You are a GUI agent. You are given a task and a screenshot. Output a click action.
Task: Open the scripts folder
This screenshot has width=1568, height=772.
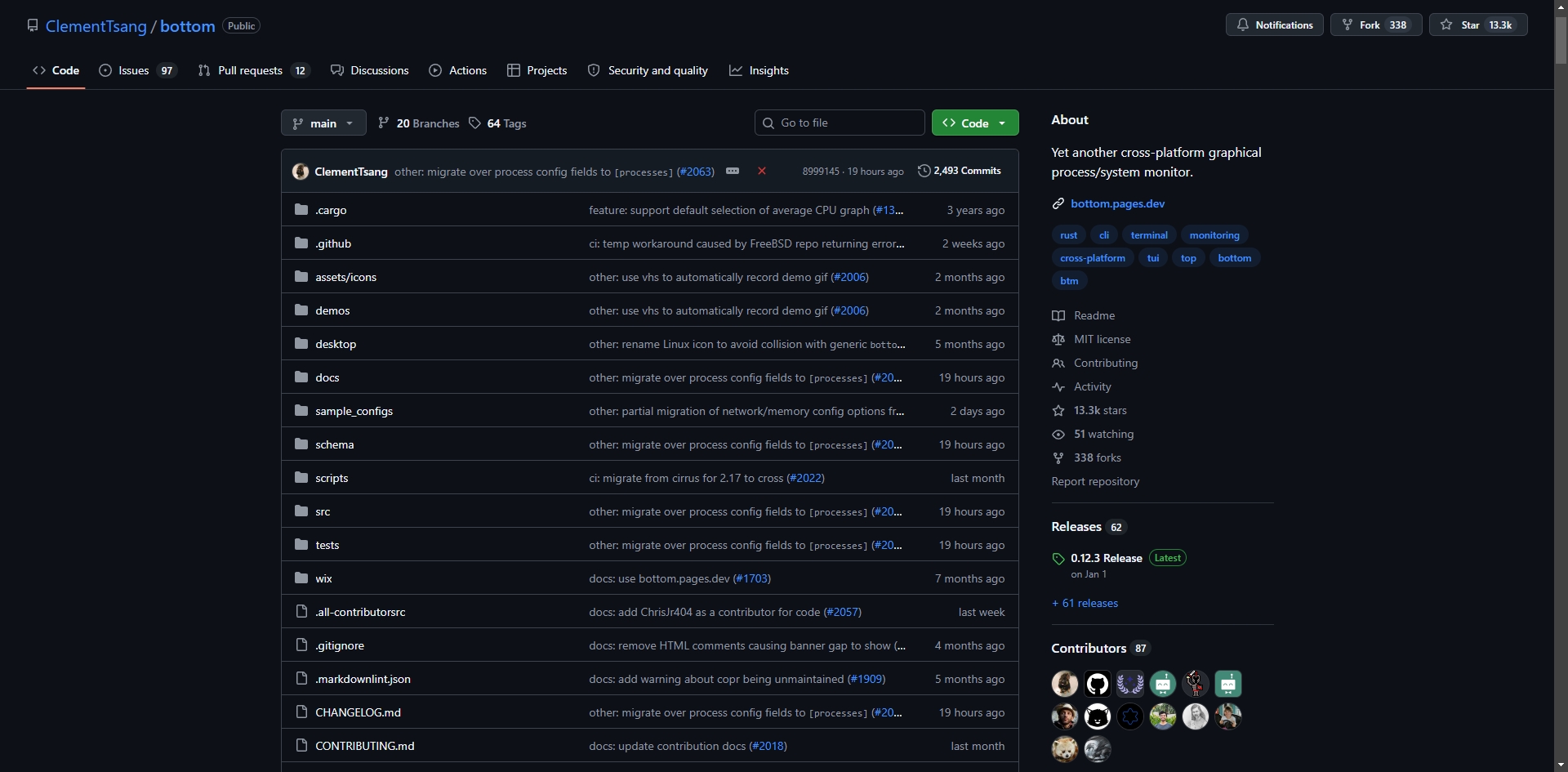(332, 478)
